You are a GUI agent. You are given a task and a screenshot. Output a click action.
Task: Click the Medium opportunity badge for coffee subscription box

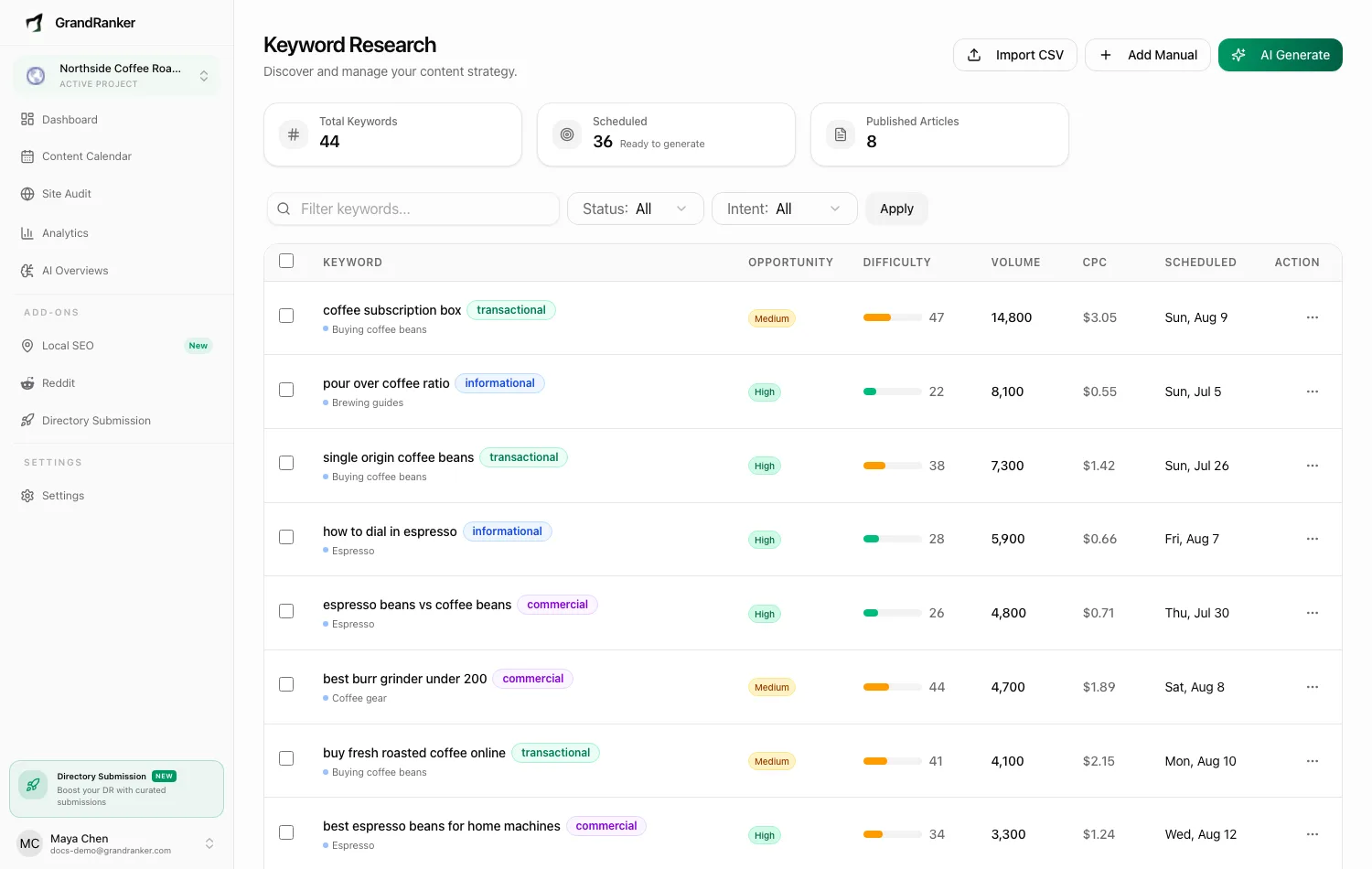(772, 318)
